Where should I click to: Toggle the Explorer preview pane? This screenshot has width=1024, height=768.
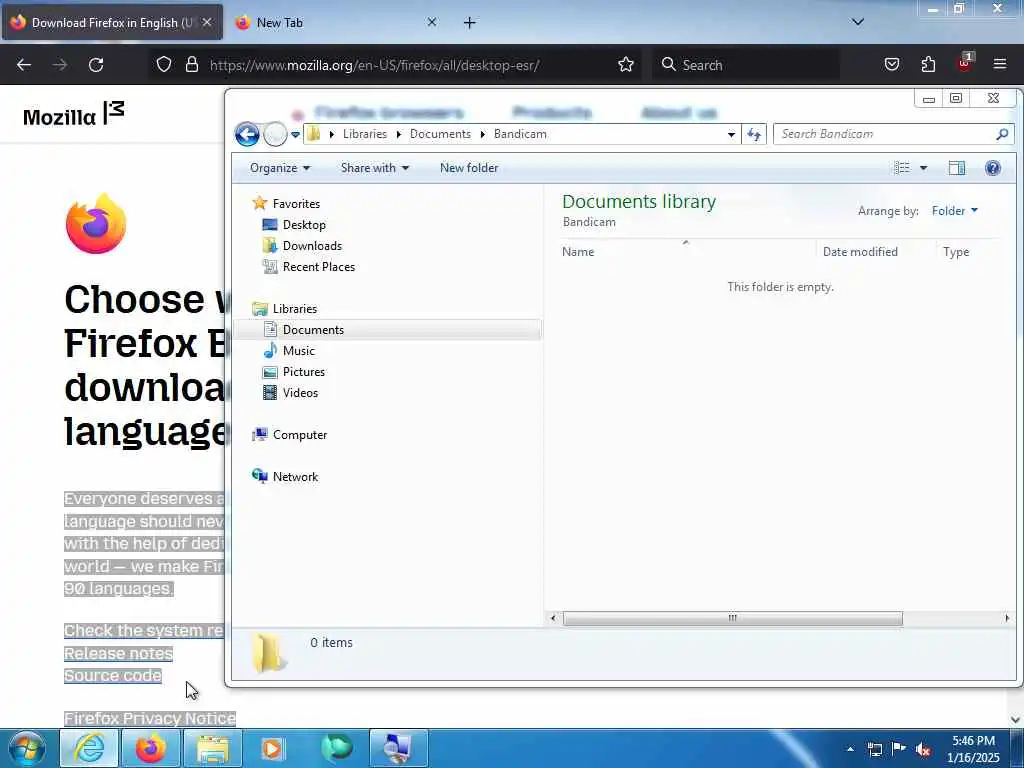(x=957, y=168)
